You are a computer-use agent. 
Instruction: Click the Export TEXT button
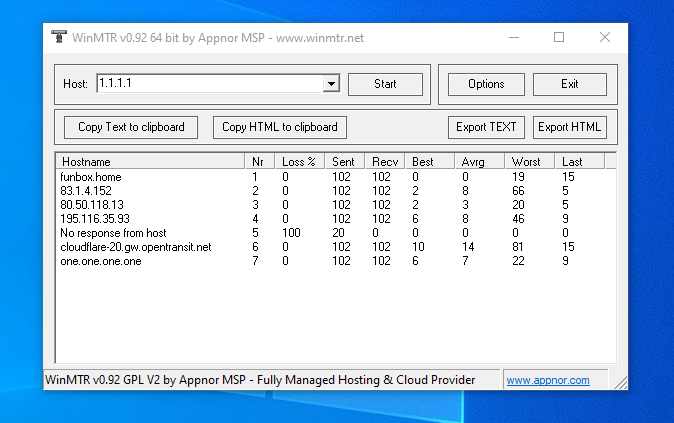point(486,127)
